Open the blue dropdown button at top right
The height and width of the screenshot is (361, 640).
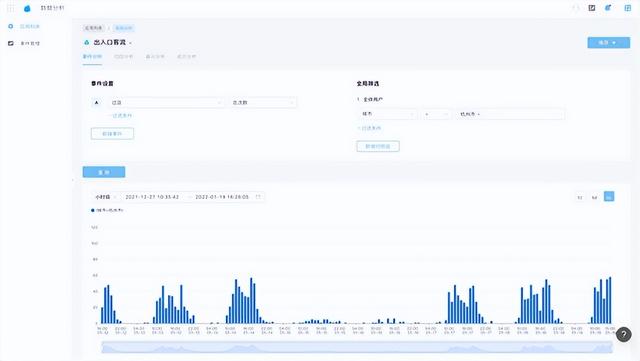click(608, 42)
